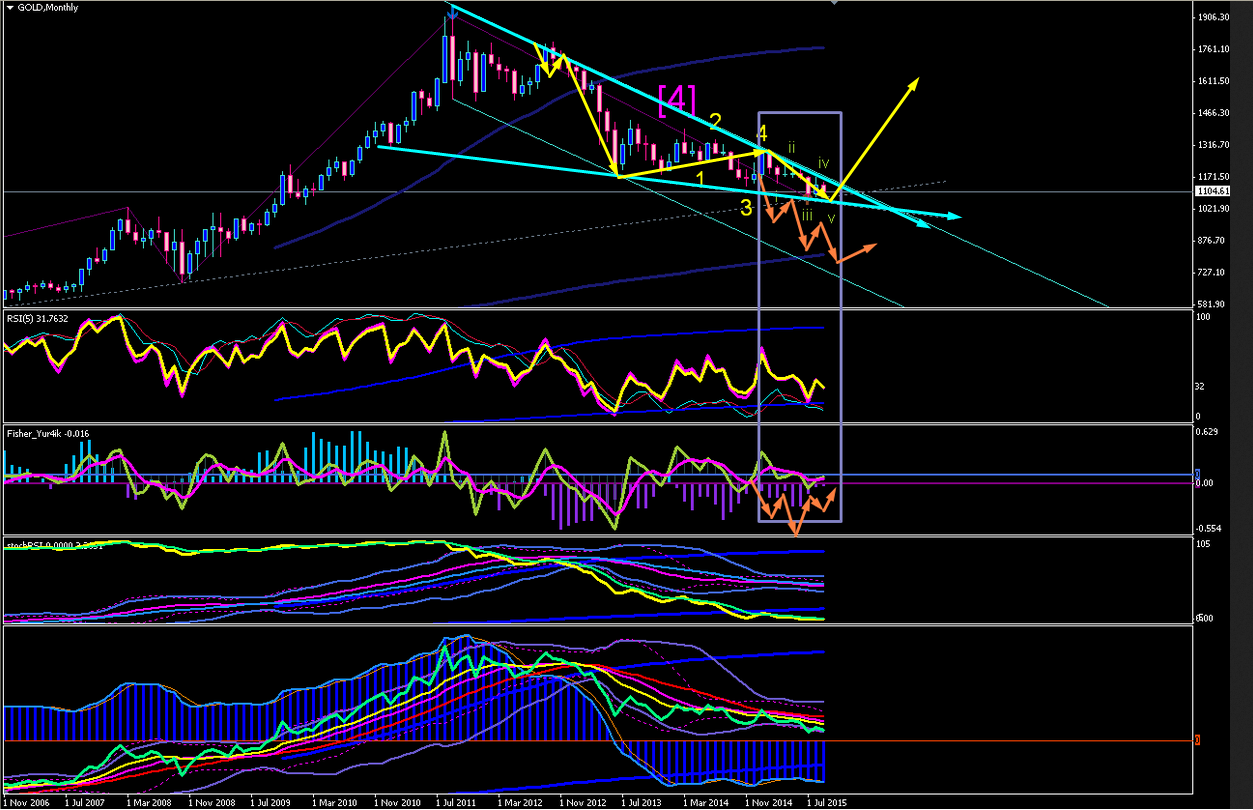Image resolution: width=1253 pixels, height=810 pixels.
Task: Click the 1 Jul 2007 date label
Action: (x=87, y=802)
